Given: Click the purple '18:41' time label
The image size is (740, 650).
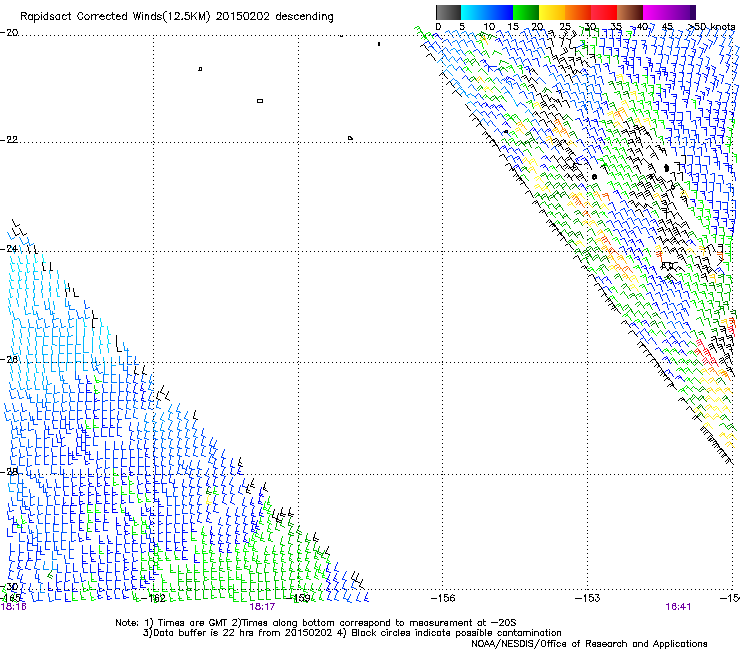Looking at the screenshot, I should (678, 607).
